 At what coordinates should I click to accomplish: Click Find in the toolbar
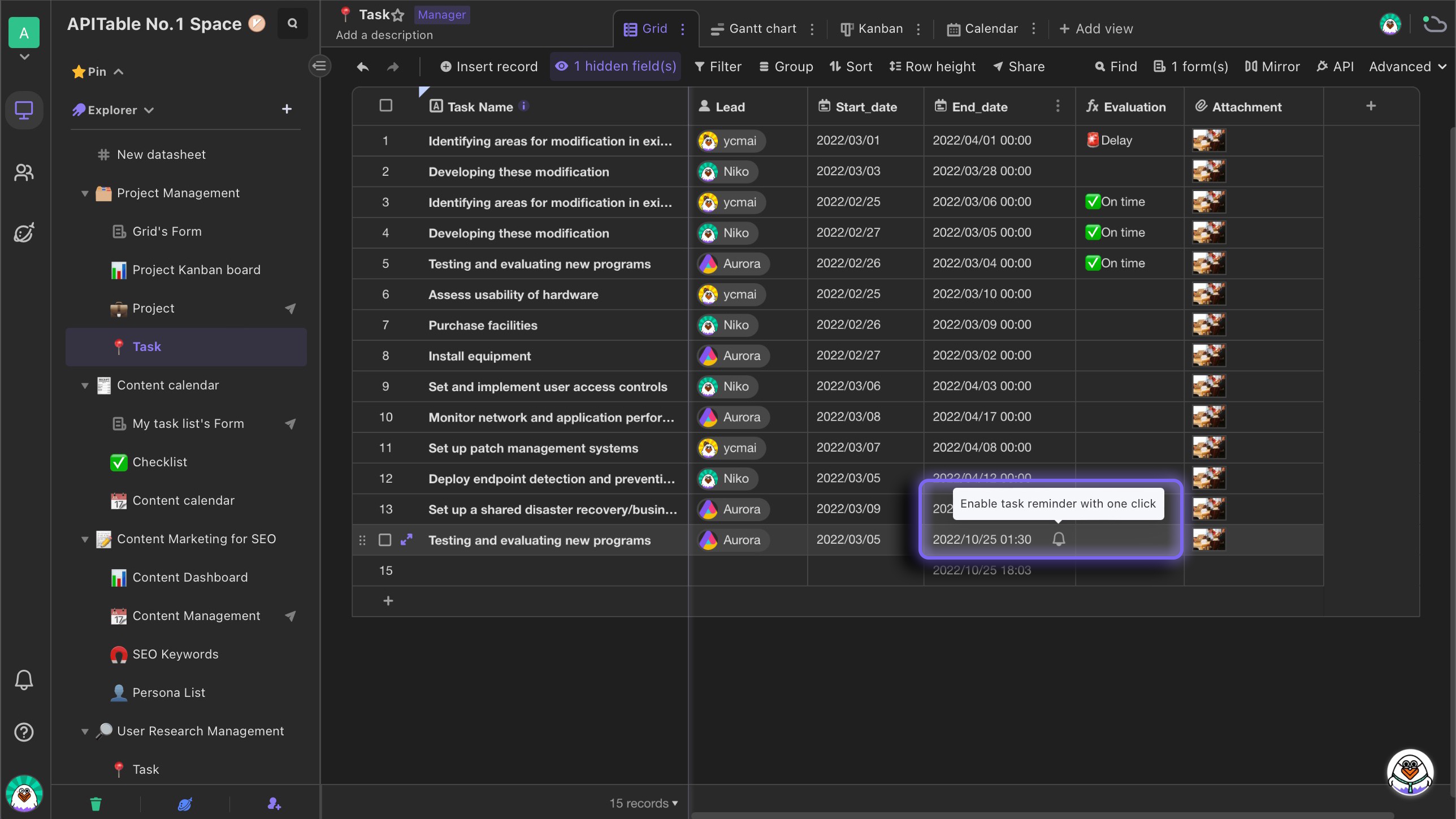click(x=1116, y=67)
